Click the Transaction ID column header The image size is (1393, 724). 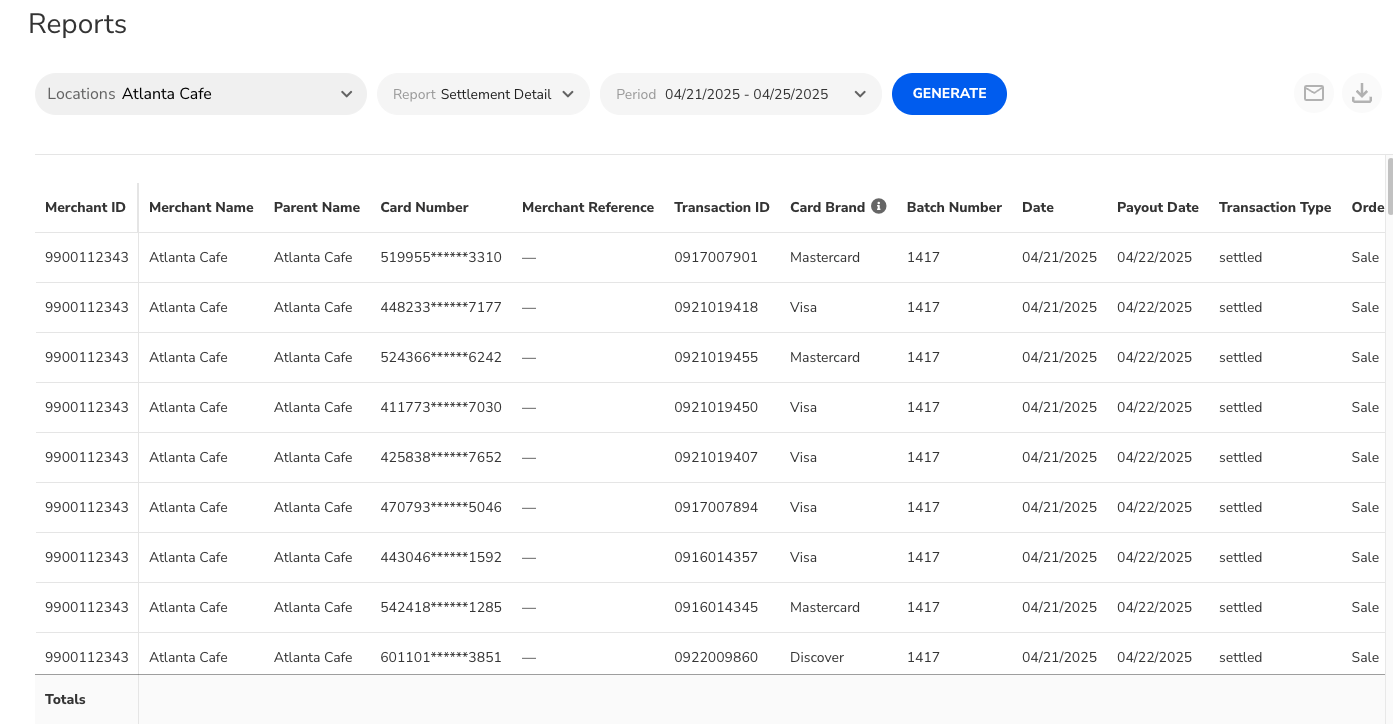[x=721, y=207]
